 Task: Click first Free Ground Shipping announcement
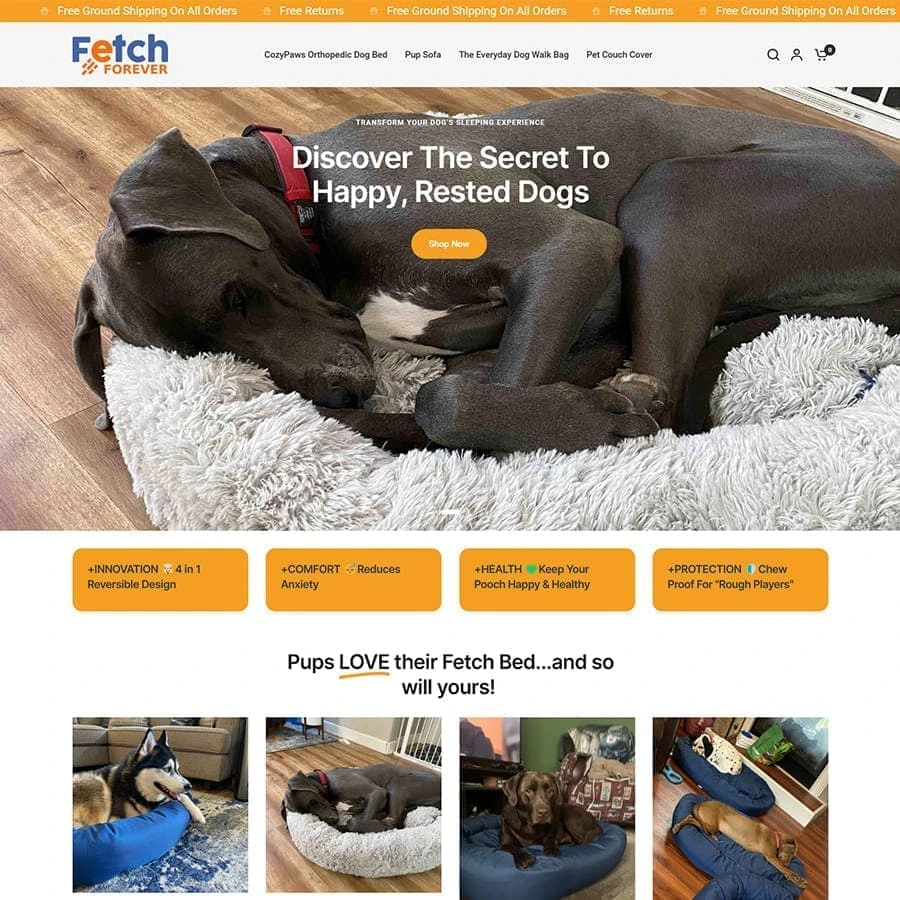(147, 11)
